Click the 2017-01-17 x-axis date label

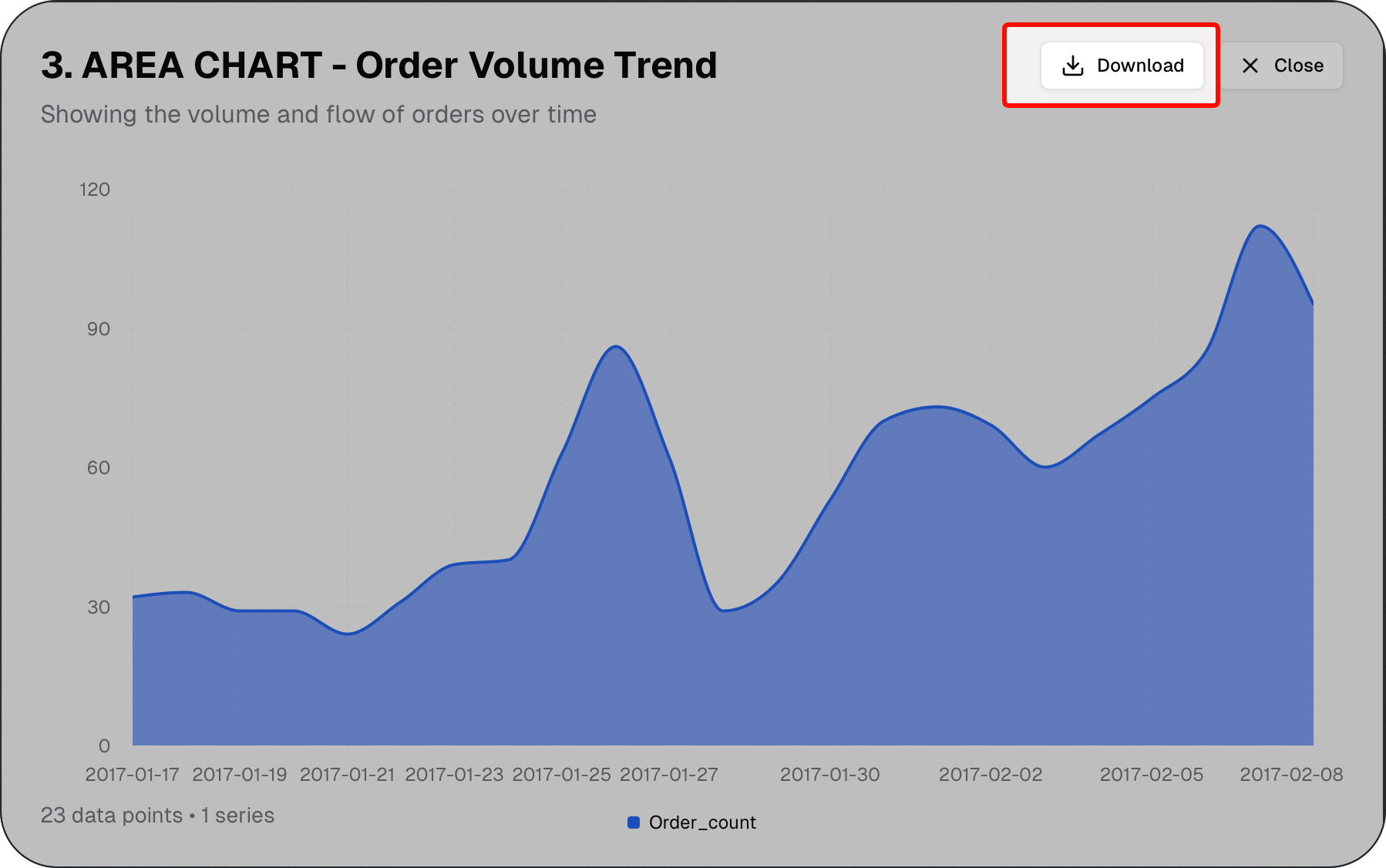click(x=132, y=775)
